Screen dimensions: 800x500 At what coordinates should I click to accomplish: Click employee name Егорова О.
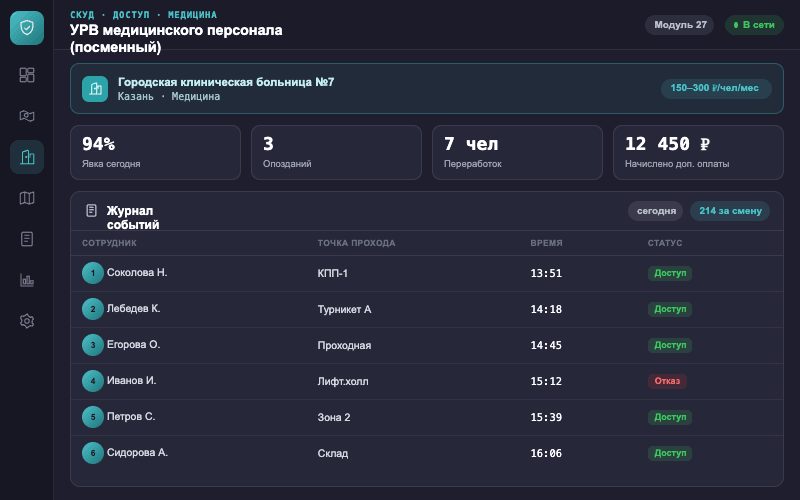point(133,344)
